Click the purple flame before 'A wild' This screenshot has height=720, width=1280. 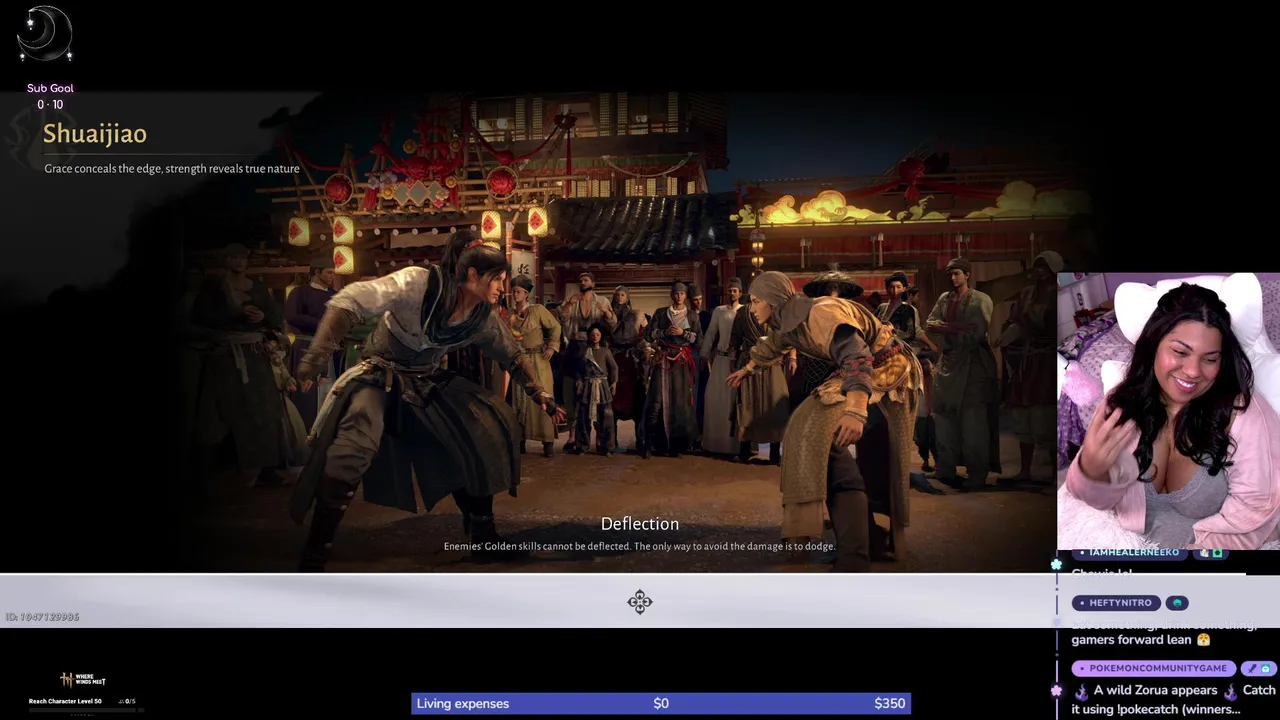pos(1081,691)
